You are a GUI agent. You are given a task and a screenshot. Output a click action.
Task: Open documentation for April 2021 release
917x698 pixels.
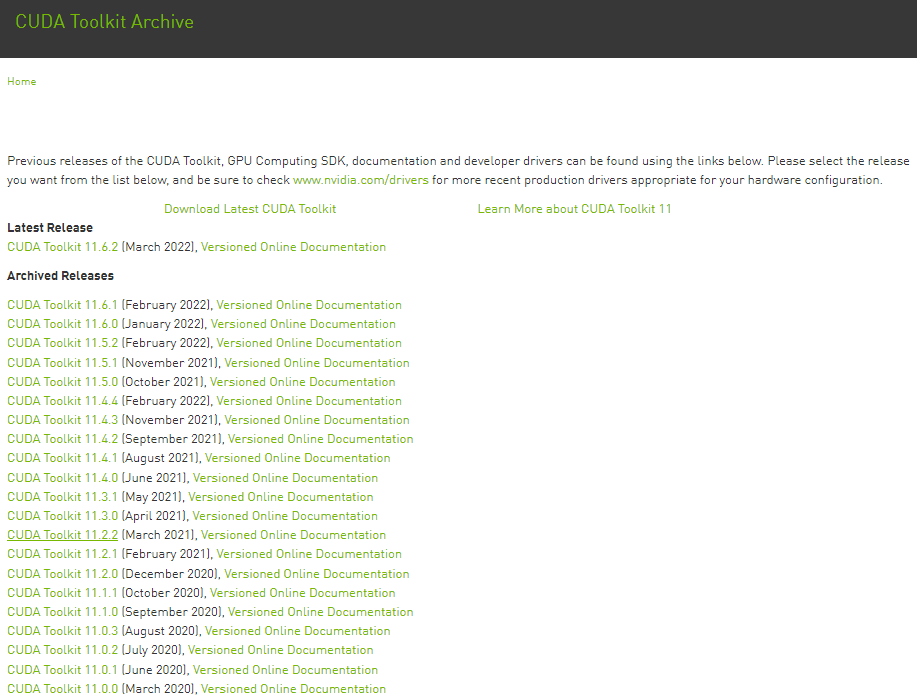click(x=285, y=516)
